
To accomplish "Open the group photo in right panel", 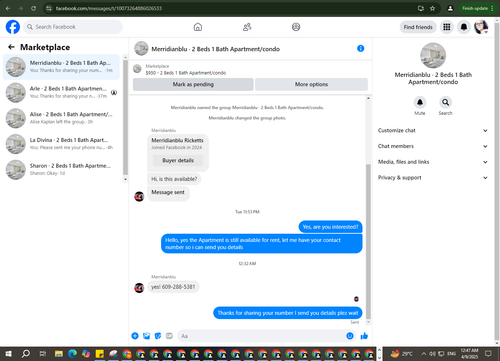I will click(433, 55).
